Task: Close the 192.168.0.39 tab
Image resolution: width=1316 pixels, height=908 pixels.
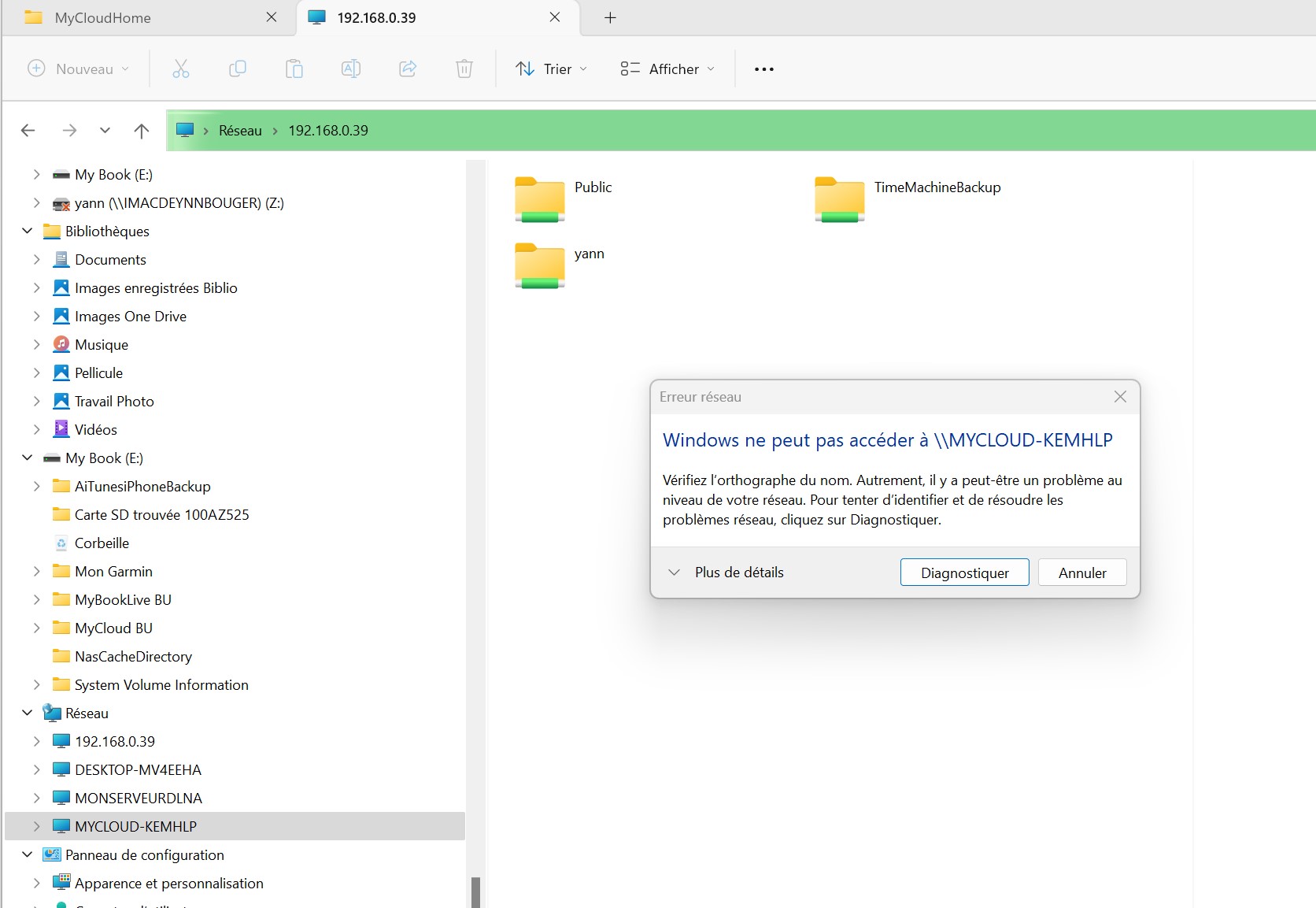Action: click(x=555, y=17)
